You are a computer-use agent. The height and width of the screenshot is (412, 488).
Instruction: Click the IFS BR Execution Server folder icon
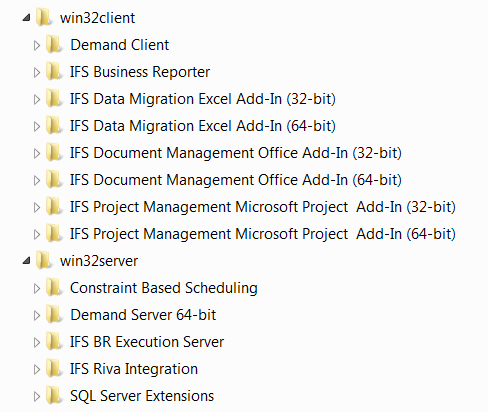click(x=54, y=341)
